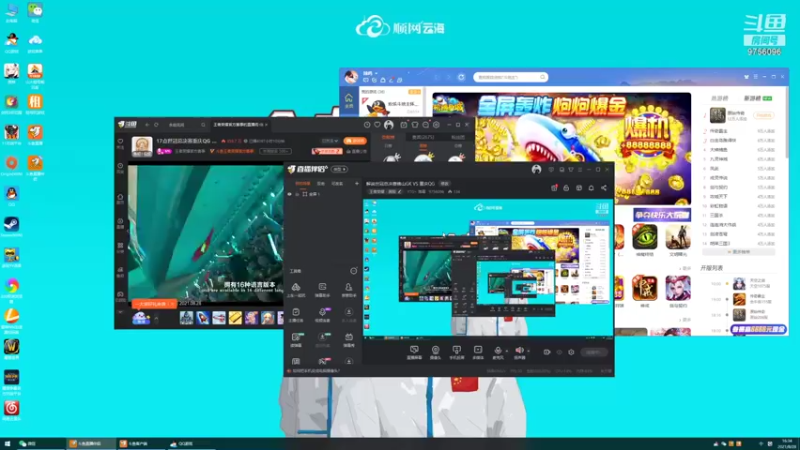
Task: Click the stream preview in the live companion
Action: (488, 268)
